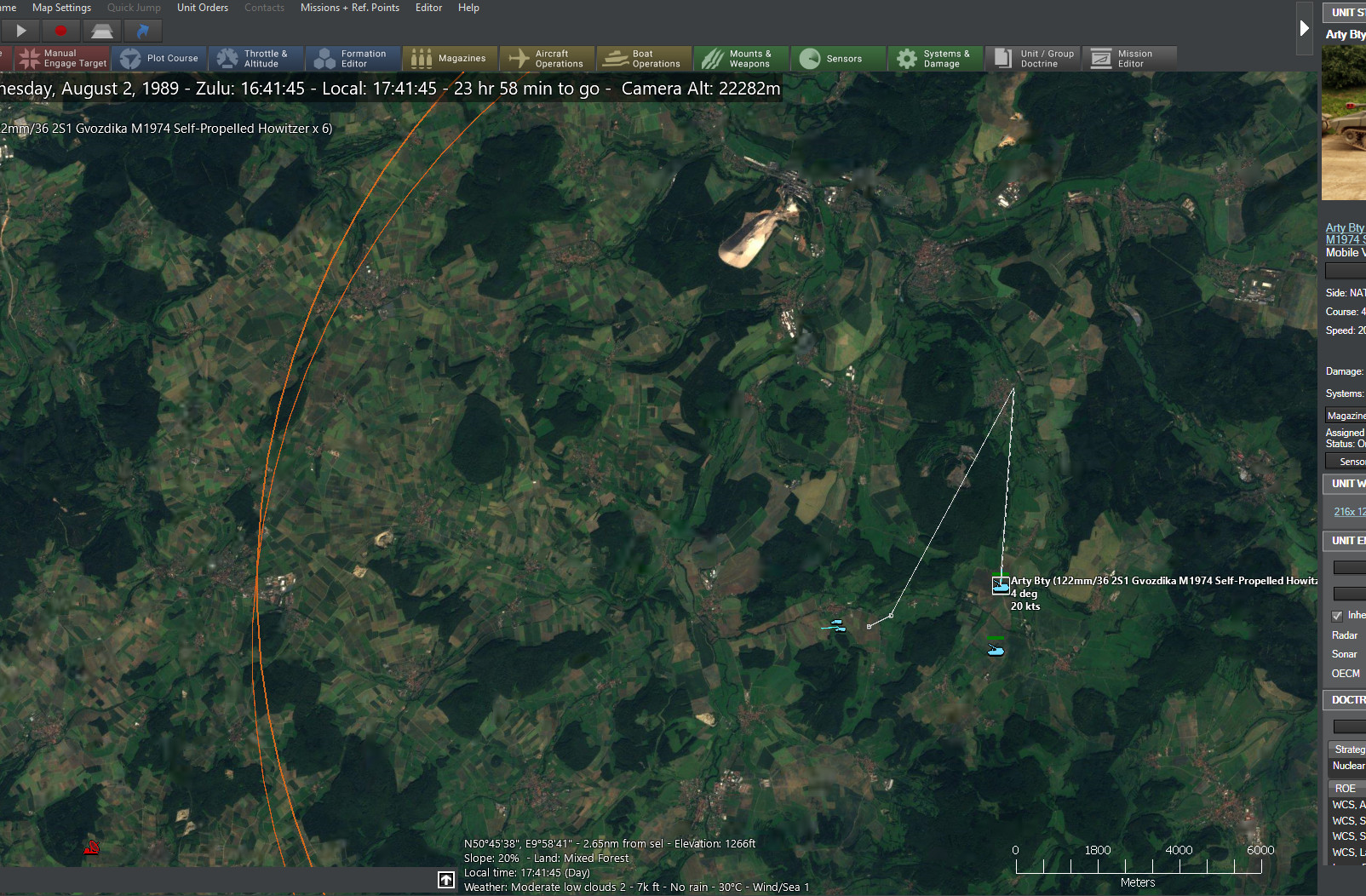Click the unit photo thumbnail
Viewport: 1366px width, 896px height.
(1344, 123)
